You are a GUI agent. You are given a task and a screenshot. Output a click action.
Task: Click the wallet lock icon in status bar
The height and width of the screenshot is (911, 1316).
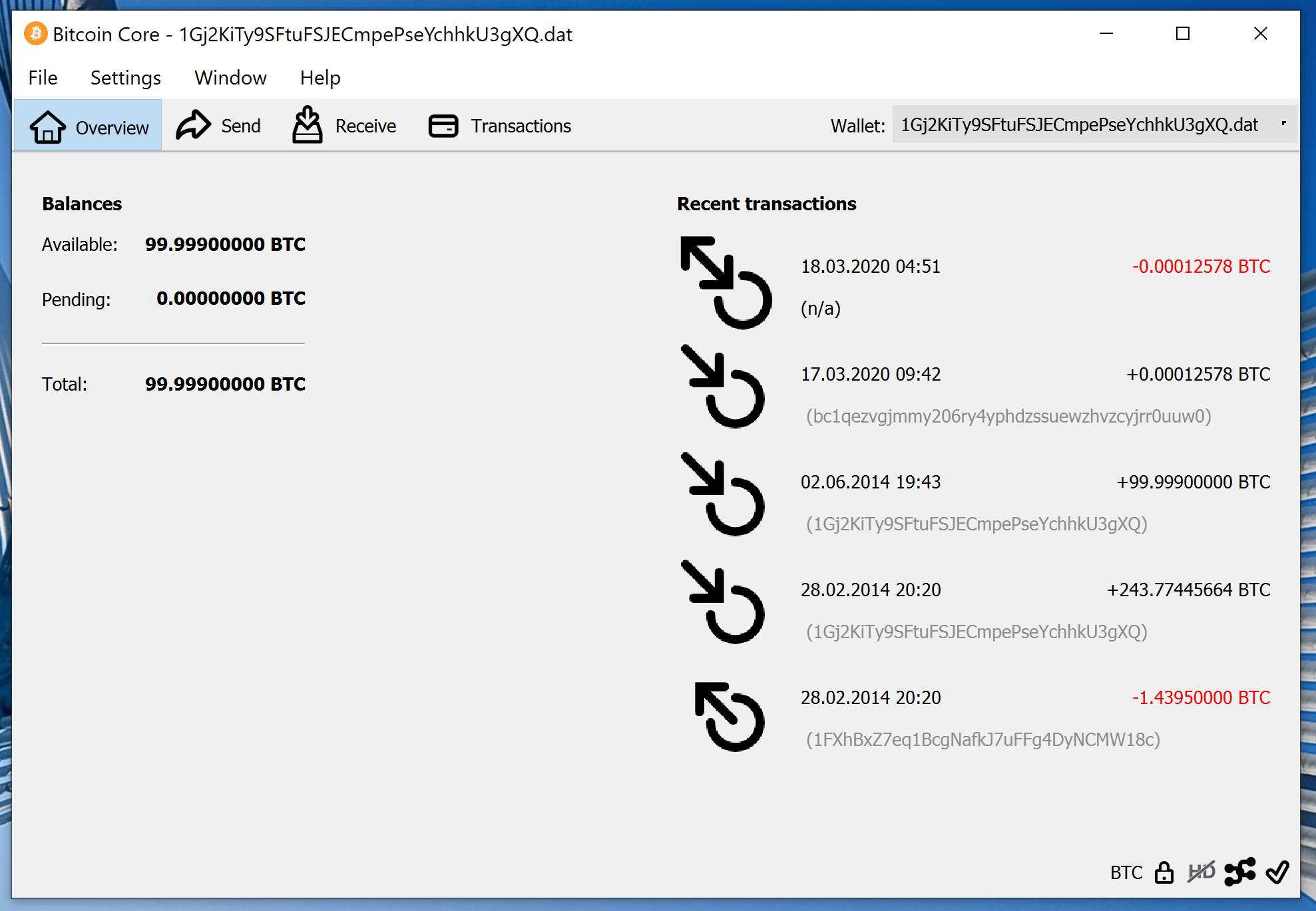click(1164, 872)
